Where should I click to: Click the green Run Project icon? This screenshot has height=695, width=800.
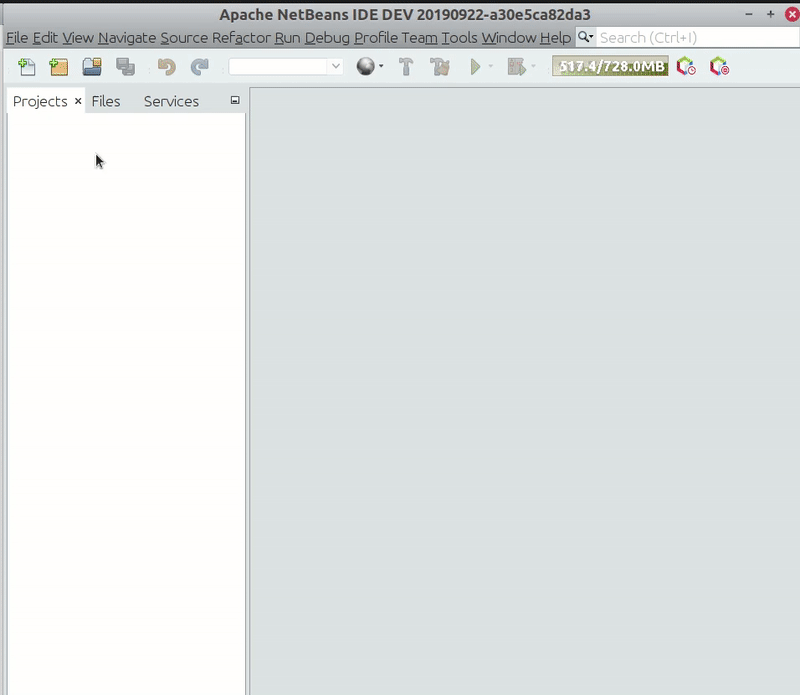click(475, 67)
